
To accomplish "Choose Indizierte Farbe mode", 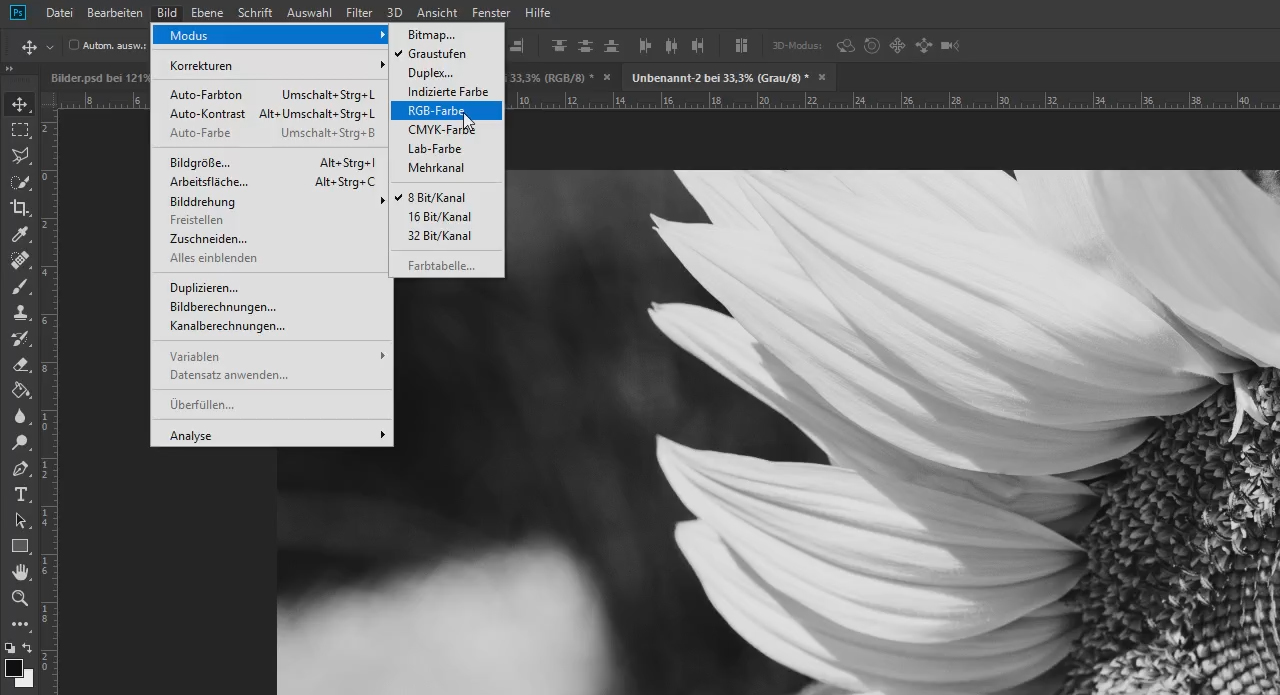I will [x=446, y=92].
